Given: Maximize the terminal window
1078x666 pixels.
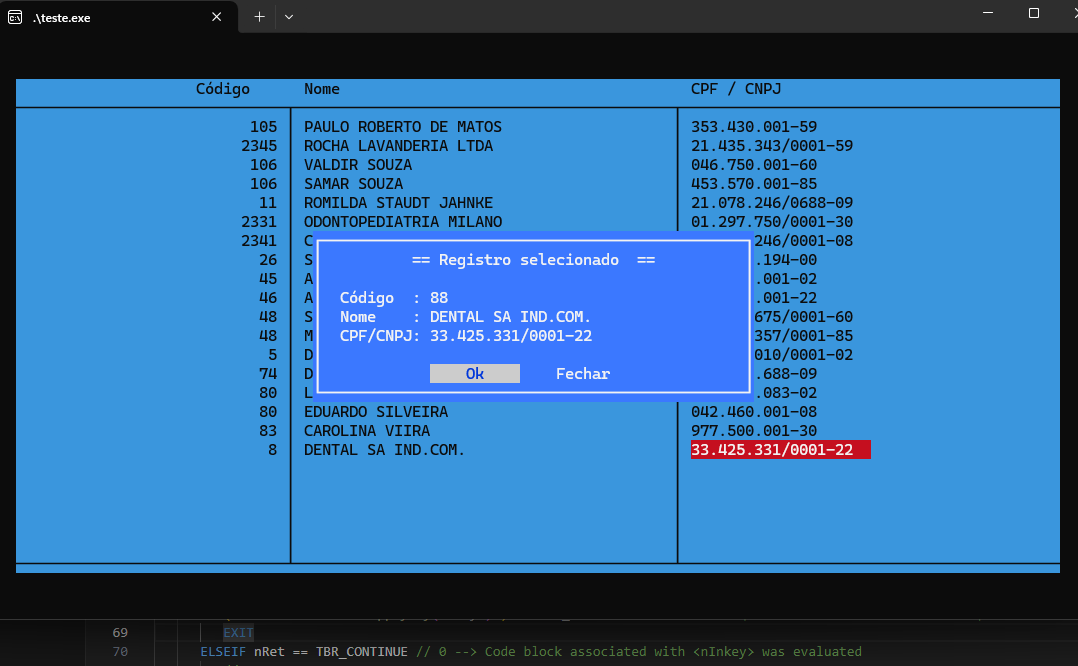Looking at the screenshot, I should click(x=1034, y=14).
